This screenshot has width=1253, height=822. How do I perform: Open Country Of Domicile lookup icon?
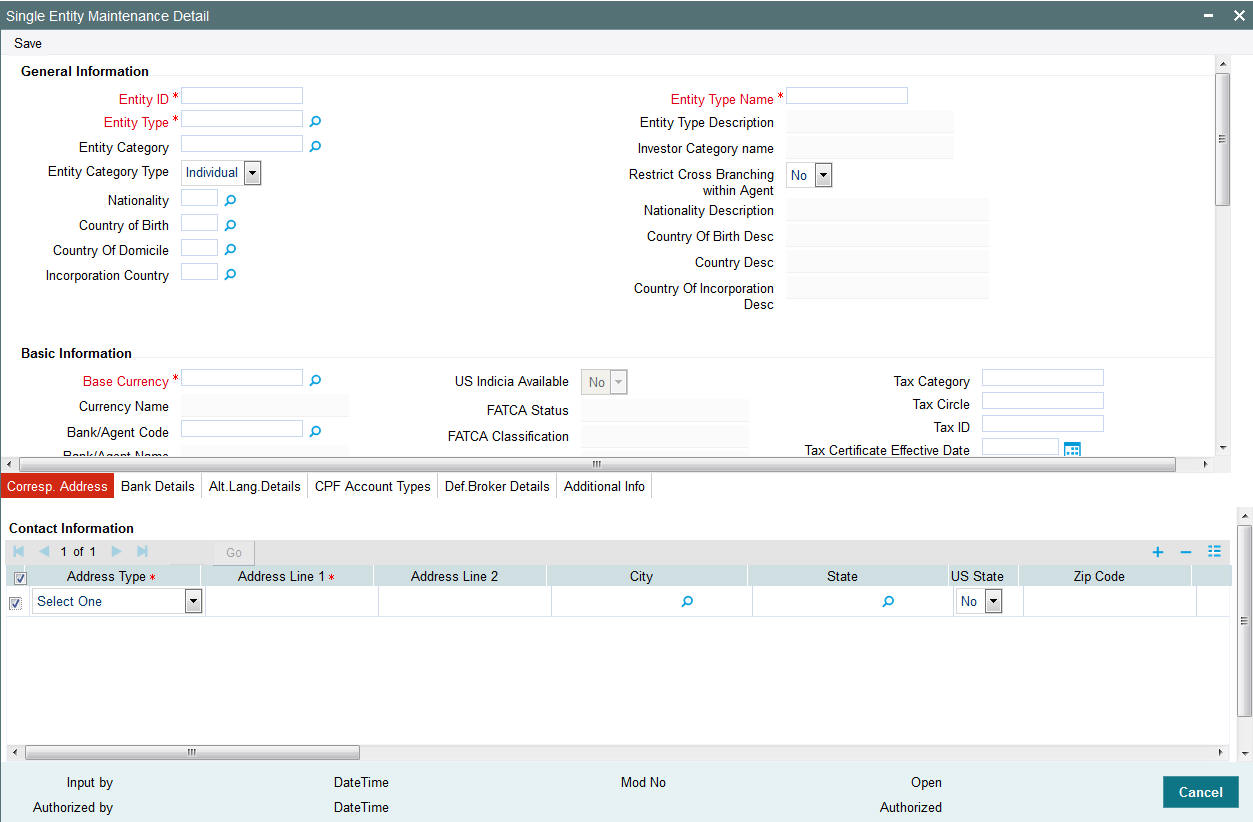[x=230, y=249]
